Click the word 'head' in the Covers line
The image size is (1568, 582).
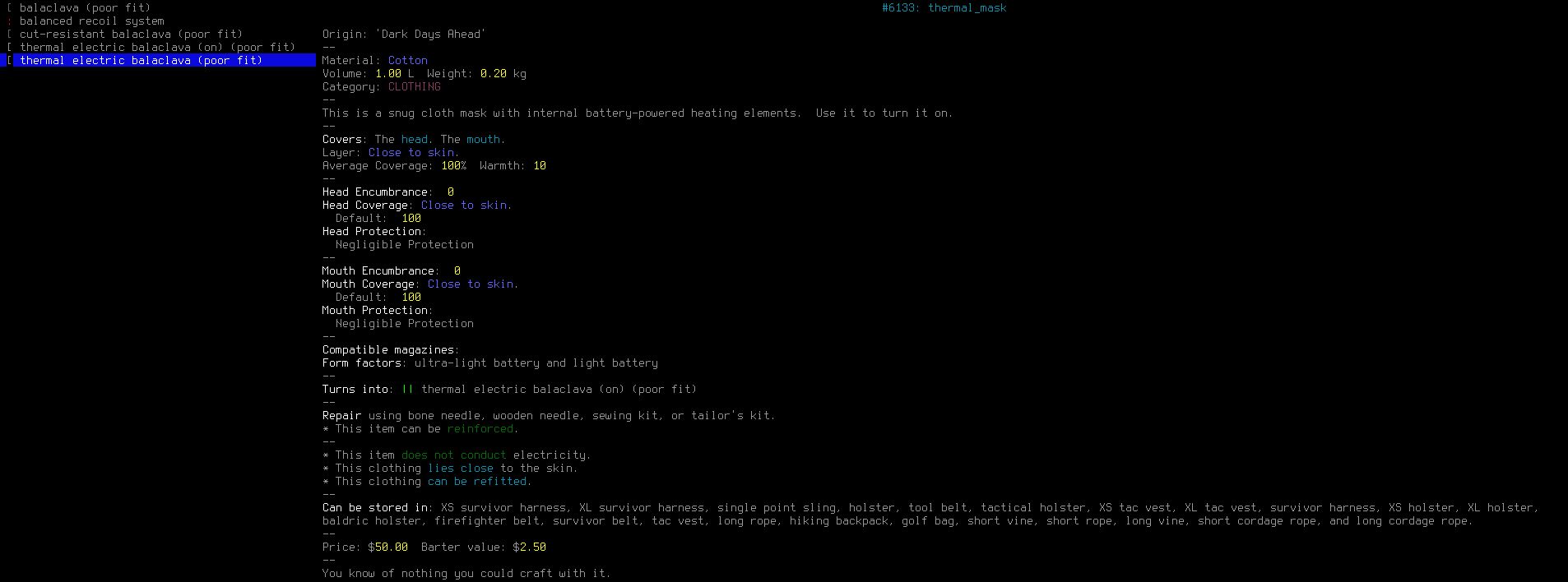[x=415, y=140]
